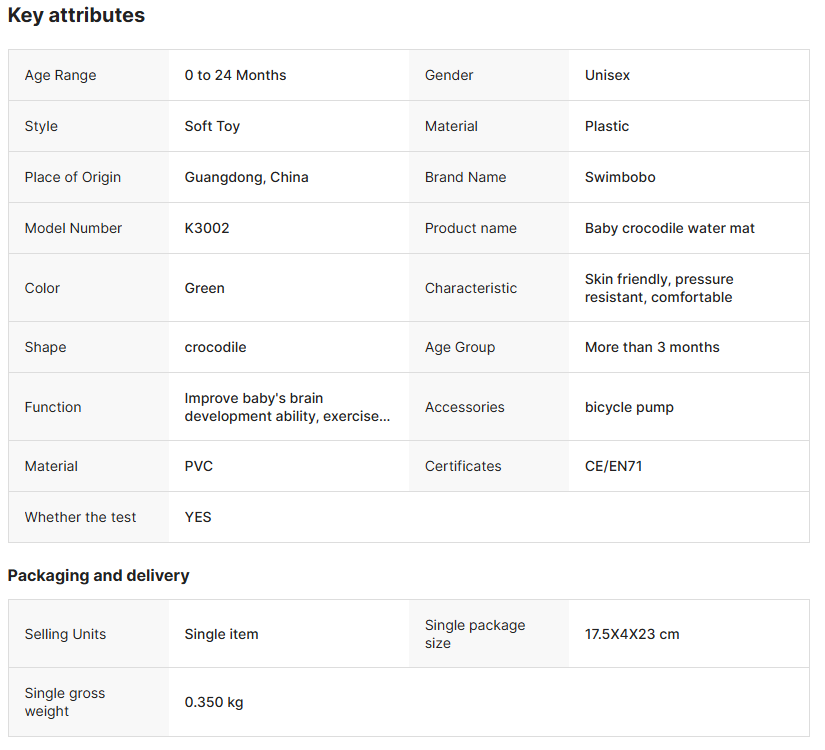Click the PVC material value

198,466
